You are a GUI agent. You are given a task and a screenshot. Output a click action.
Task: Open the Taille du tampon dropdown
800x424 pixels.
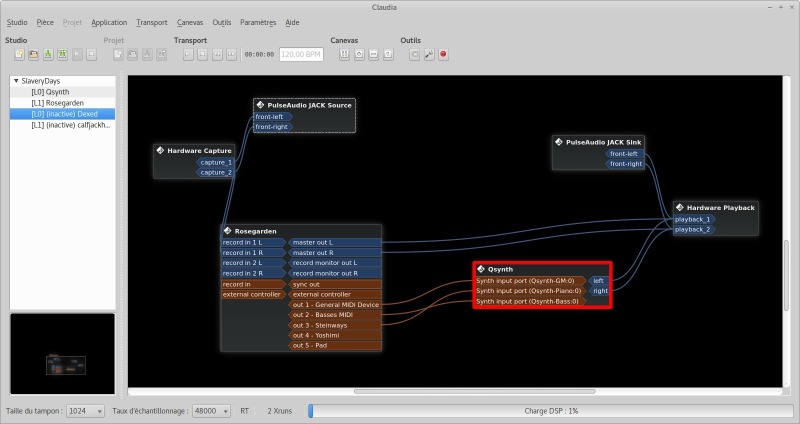85,411
